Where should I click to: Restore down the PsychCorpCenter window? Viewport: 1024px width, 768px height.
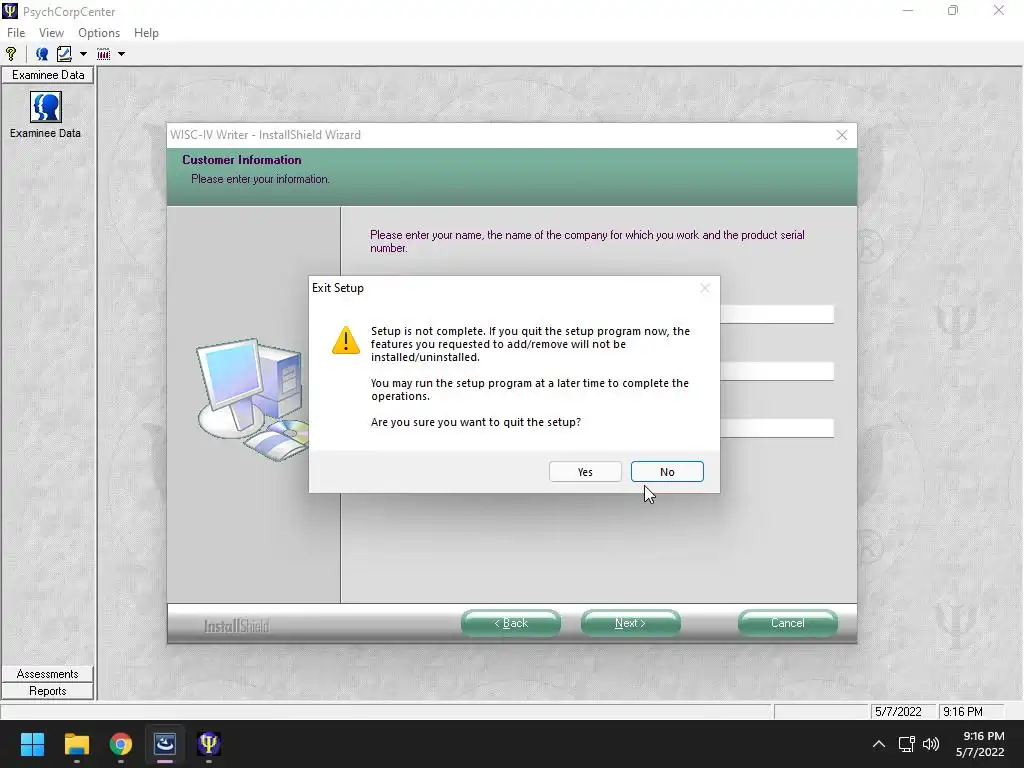click(953, 10)
